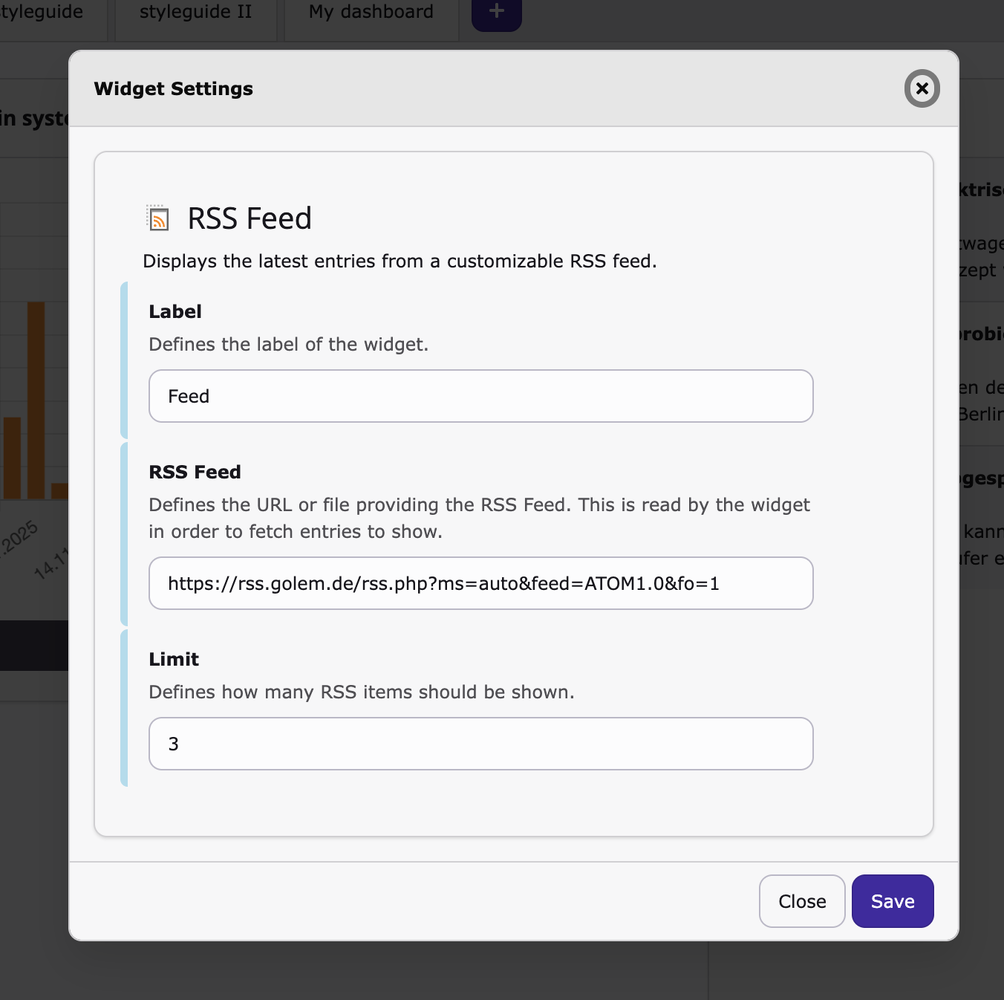Close the Widget Settings dialog with X icon
Viewport: 1004px width, 1000px height.
921,89
